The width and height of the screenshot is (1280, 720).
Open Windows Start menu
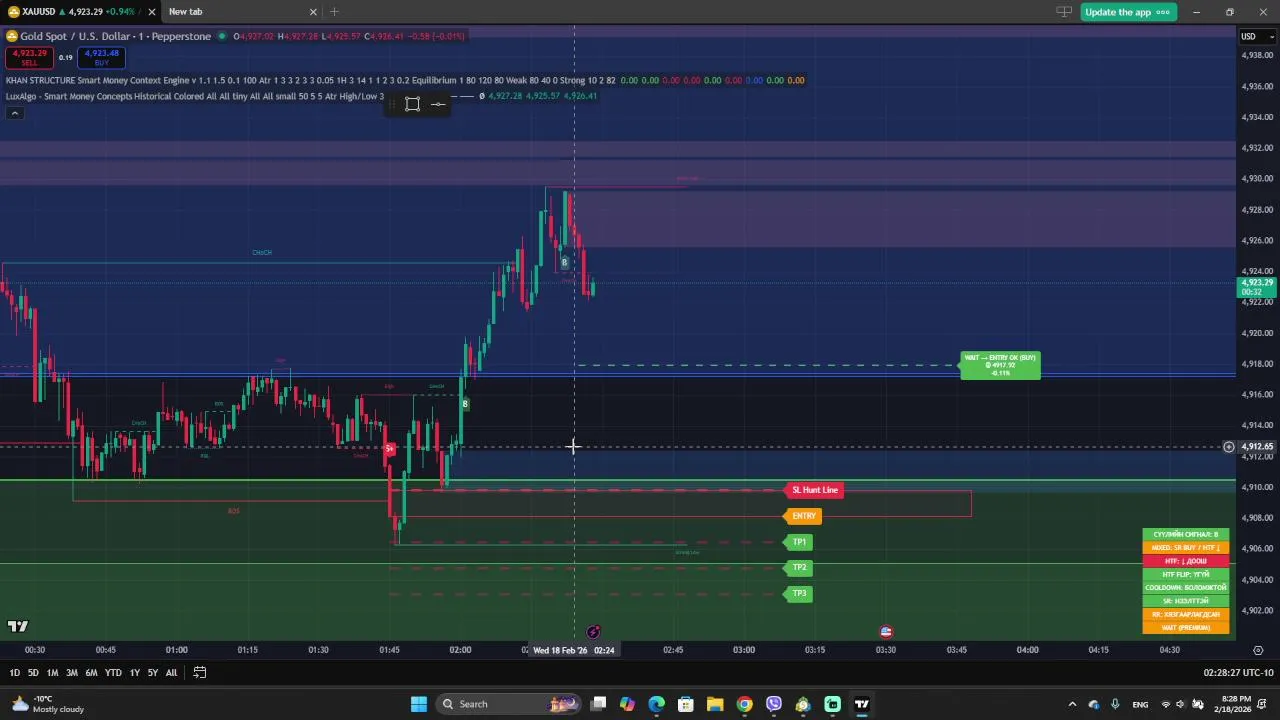(419, 704)
